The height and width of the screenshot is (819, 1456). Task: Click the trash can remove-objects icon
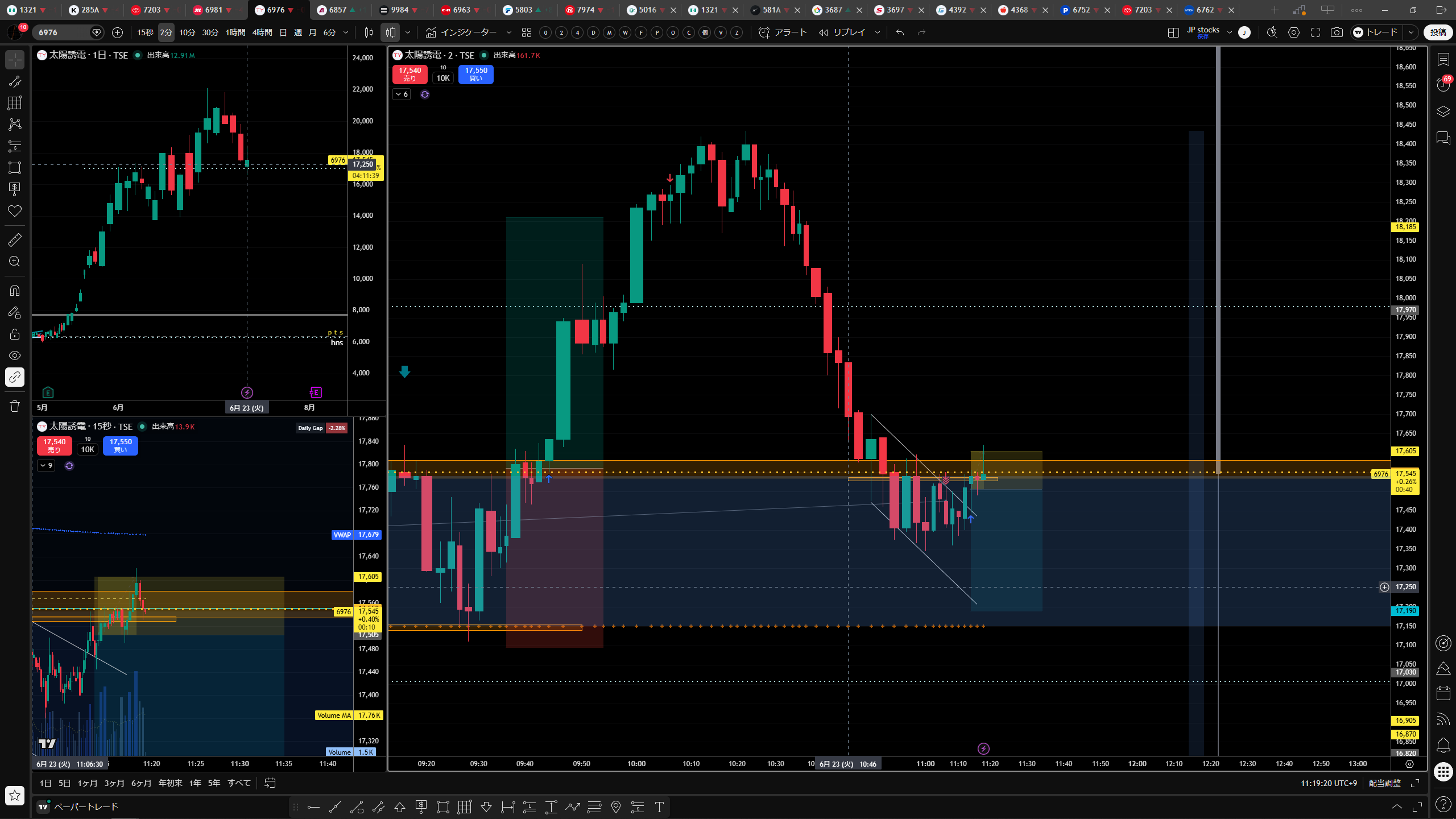15,406
